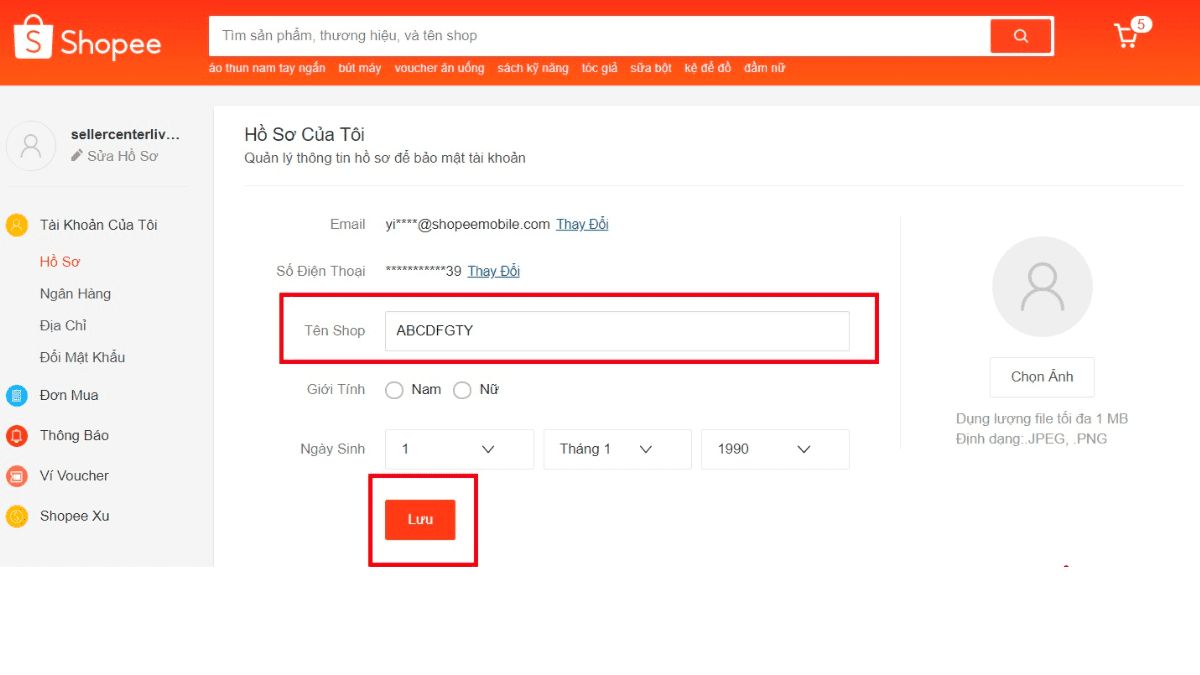
Task: Click inside the Tên Shop input field
Action: [x=617, y=331]
